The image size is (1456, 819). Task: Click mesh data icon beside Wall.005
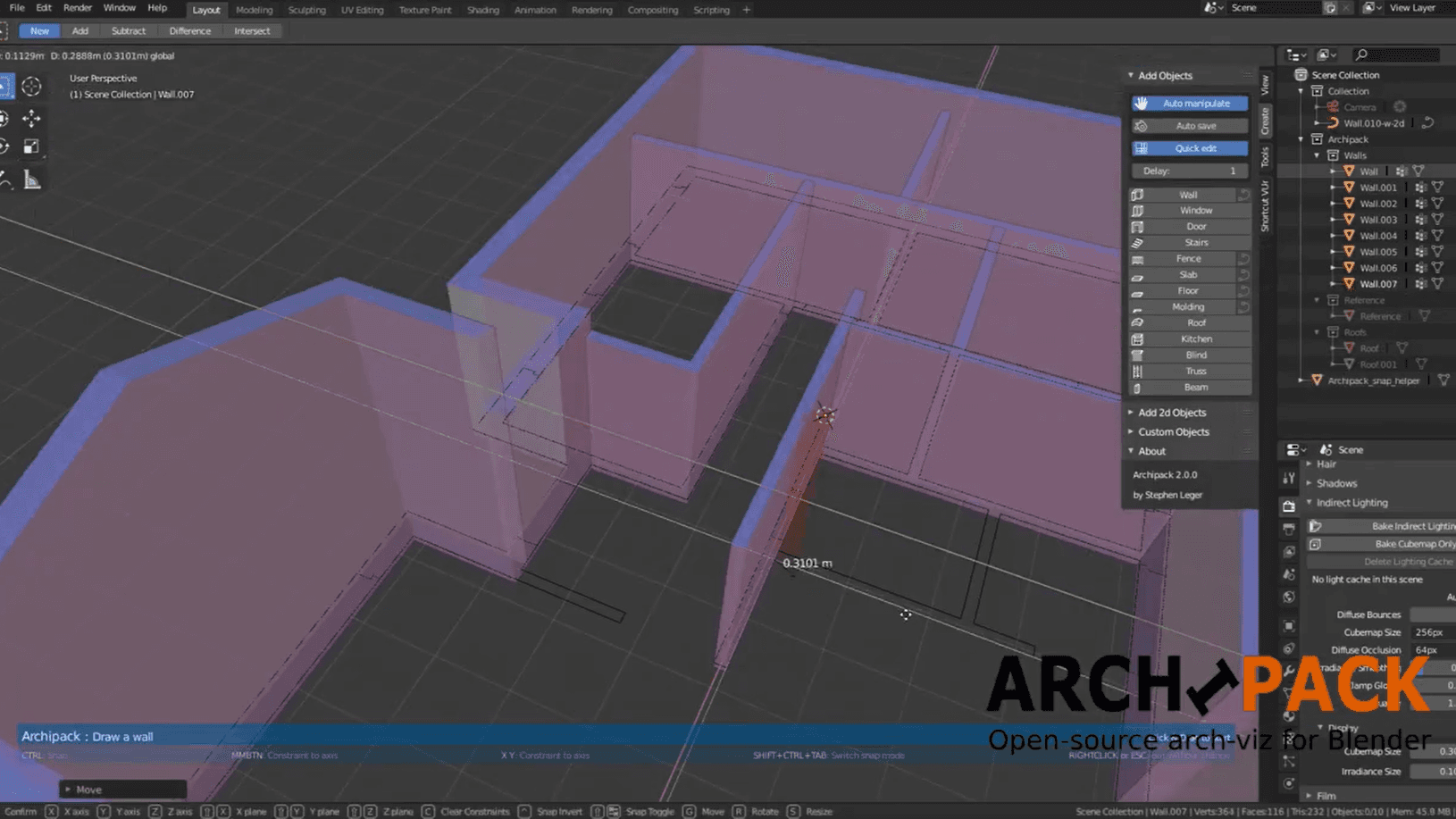coord(1437,252)
